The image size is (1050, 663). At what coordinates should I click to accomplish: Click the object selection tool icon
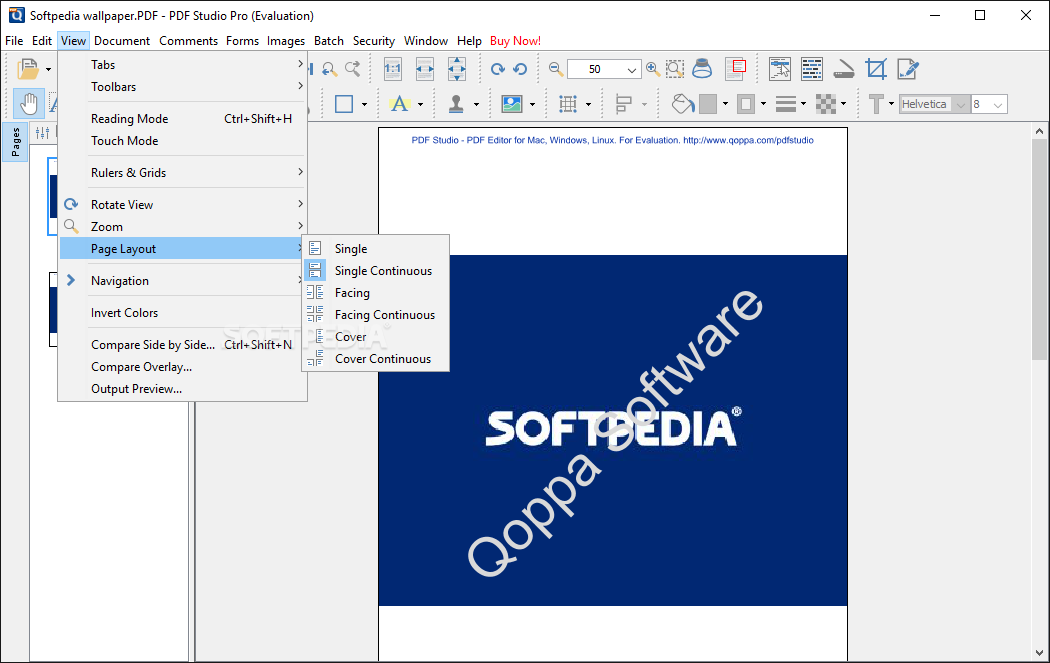pos(780,69)
